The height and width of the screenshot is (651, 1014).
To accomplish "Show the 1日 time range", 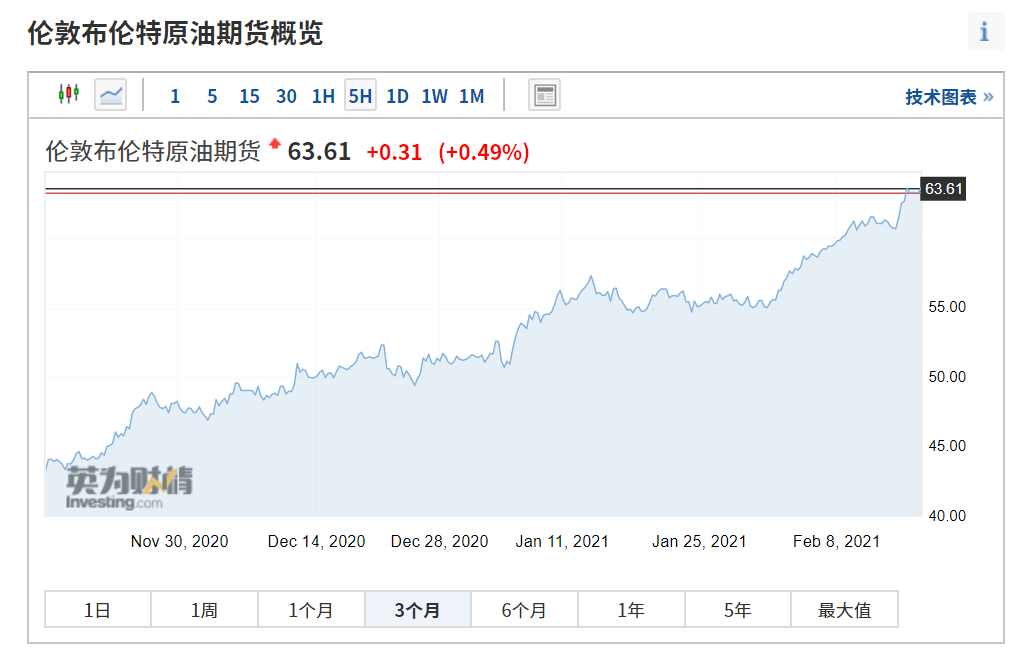I will [98, 609].
